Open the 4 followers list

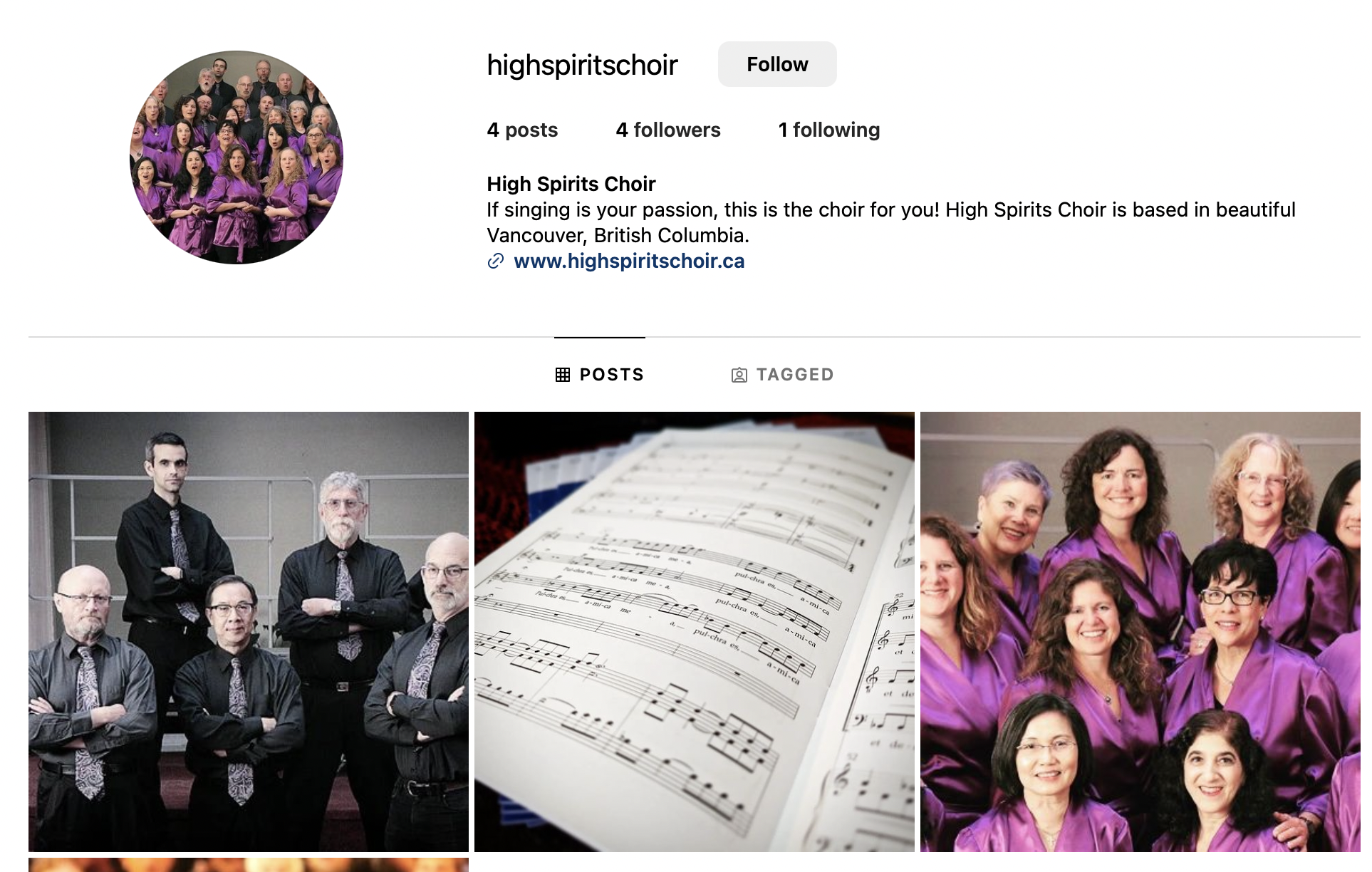[x=668, y=130]
